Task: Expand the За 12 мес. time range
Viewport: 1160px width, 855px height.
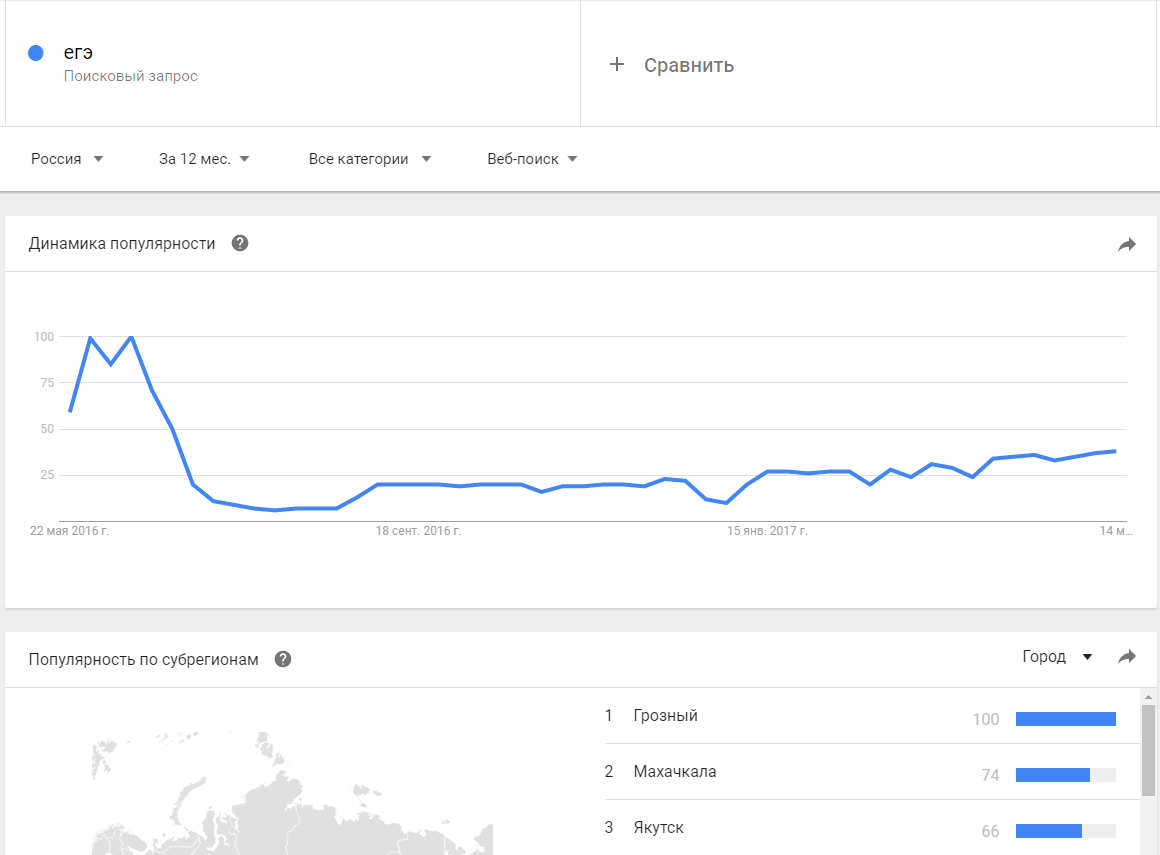Action: tap(204, 159)
